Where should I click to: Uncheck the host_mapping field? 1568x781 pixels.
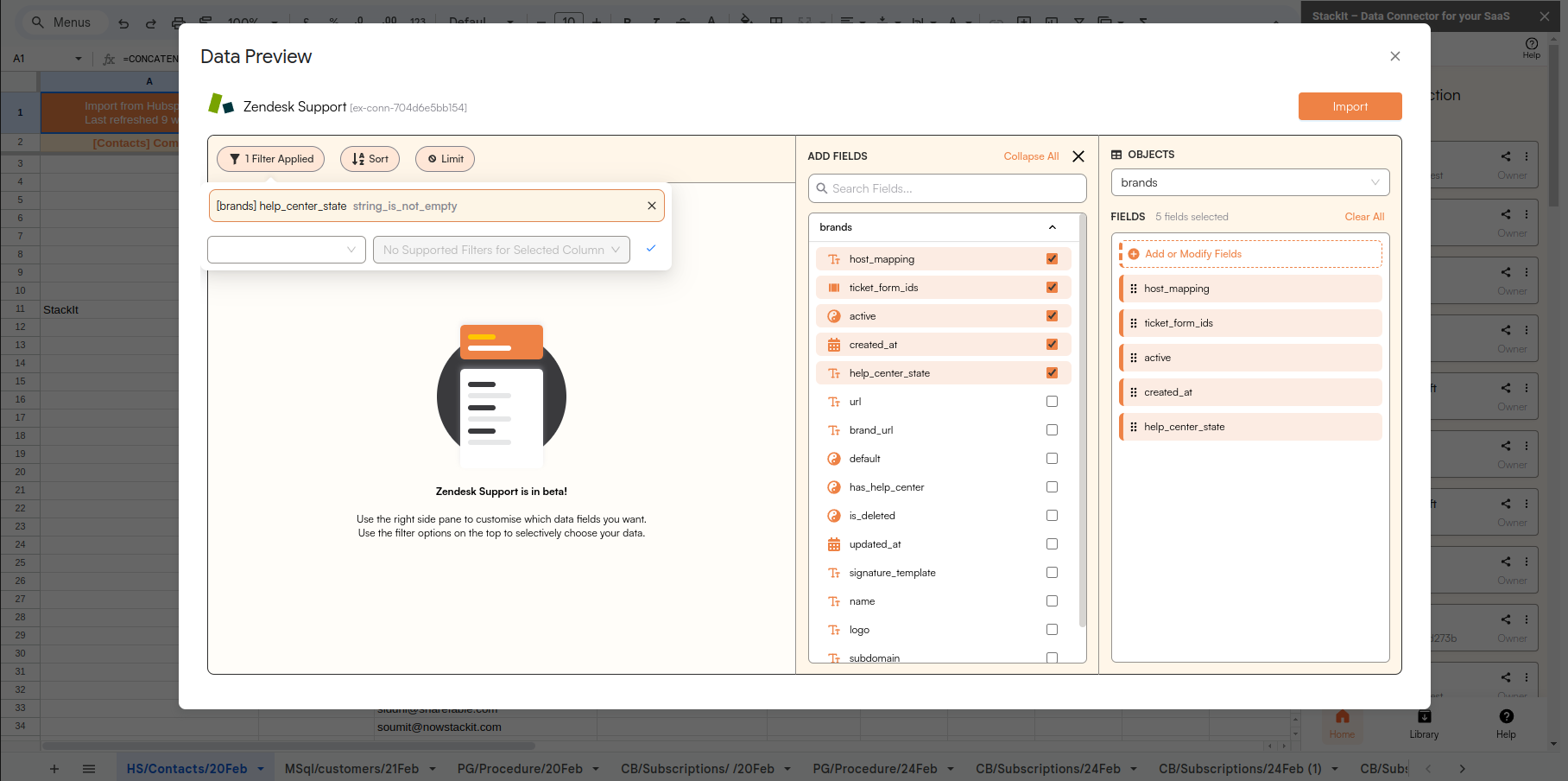(1052, 259)
